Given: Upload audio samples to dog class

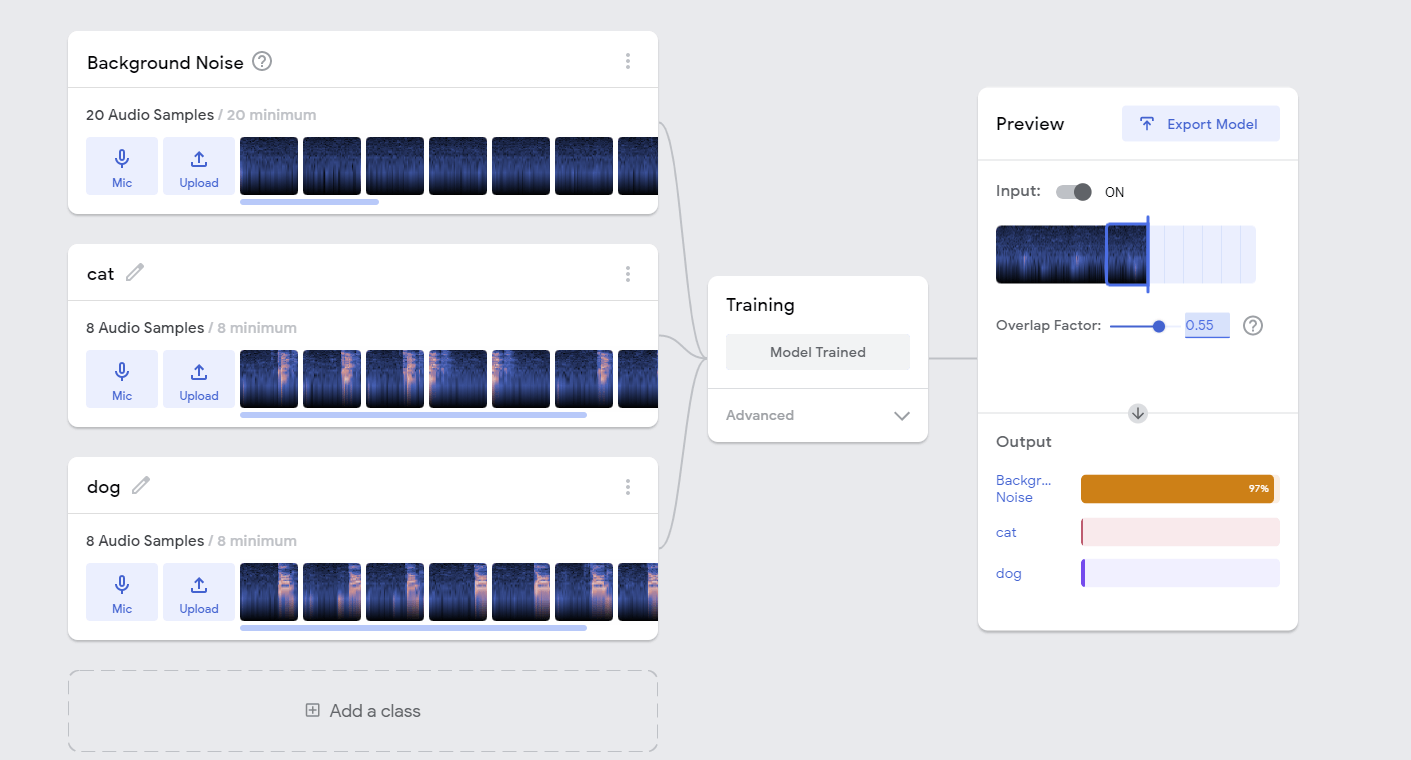Looking at the screenshot, I should [199, 592].
